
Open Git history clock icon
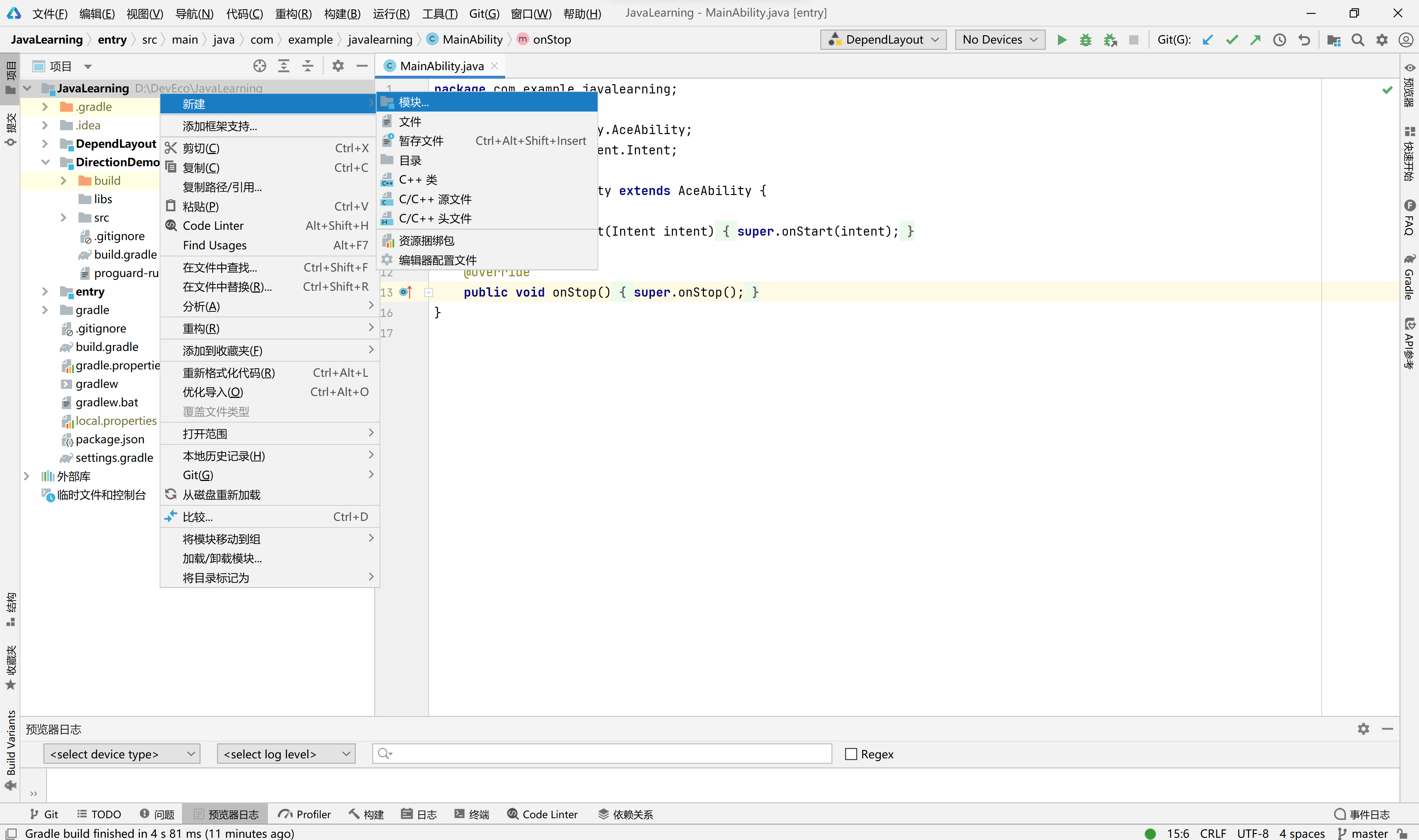pos(1279,40)
